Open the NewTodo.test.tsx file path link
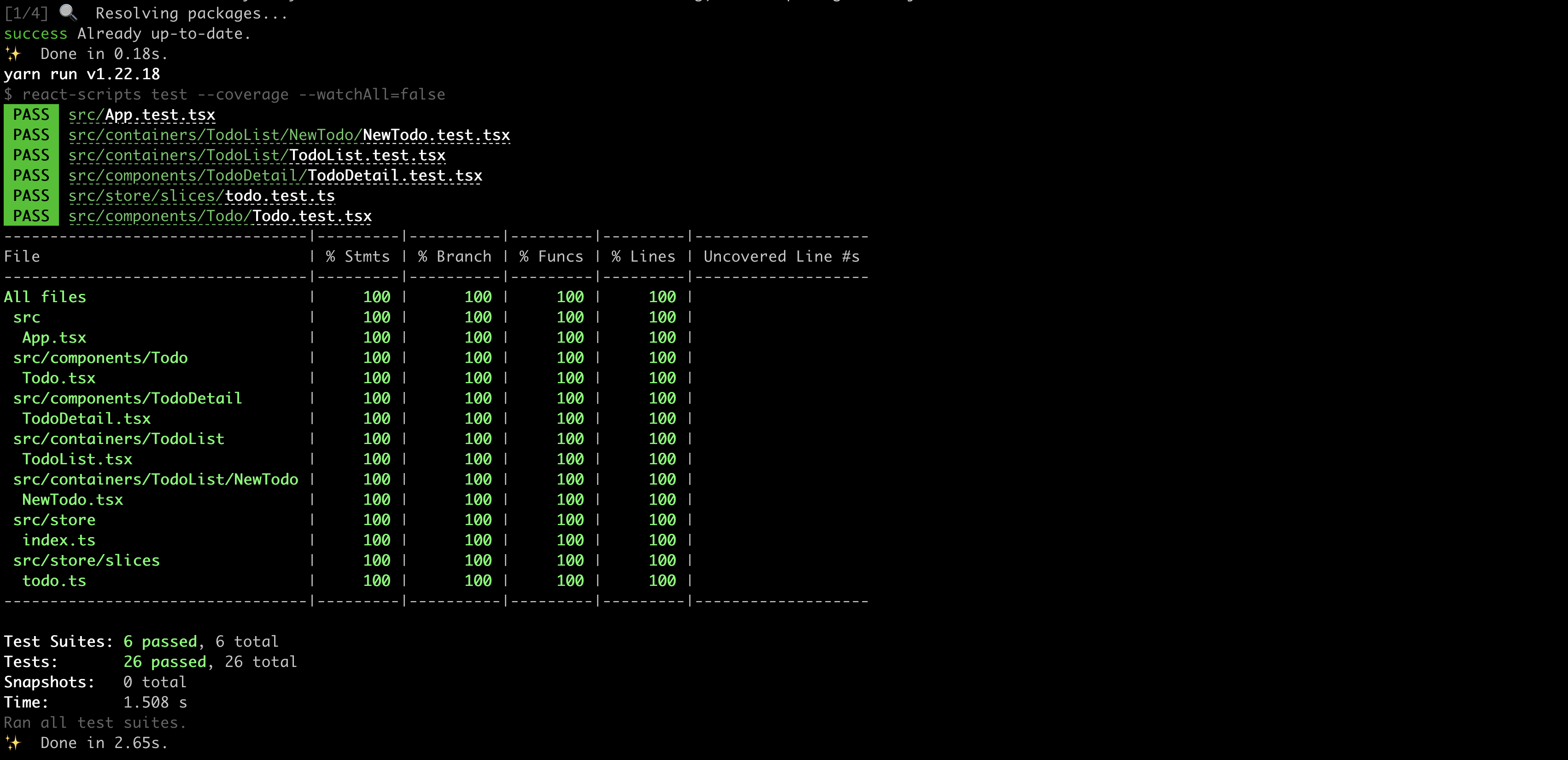 289,135
